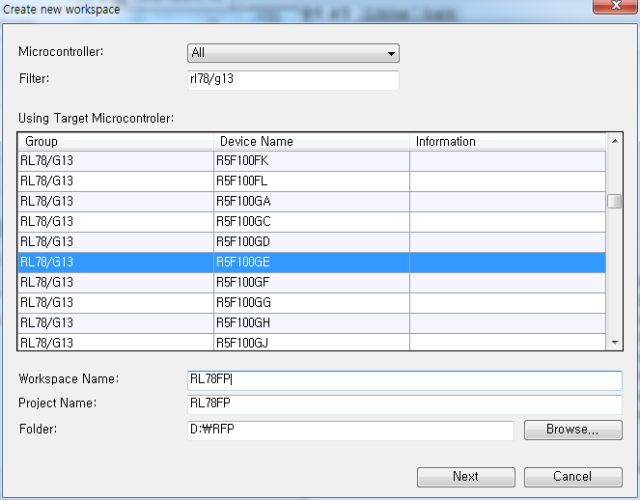Sort by the Device Name column header
Image resolution: width=640 pixels, height=500 pixels.
tap(312, 142)
